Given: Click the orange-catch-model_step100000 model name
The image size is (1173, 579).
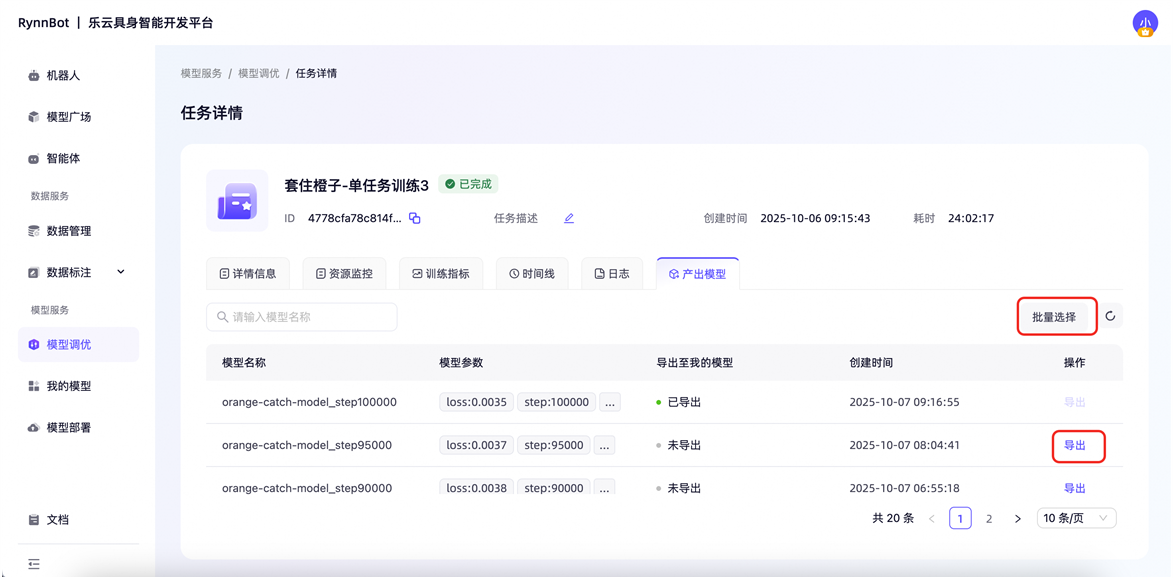Looking at the screenshot, I should coord(309,402).
